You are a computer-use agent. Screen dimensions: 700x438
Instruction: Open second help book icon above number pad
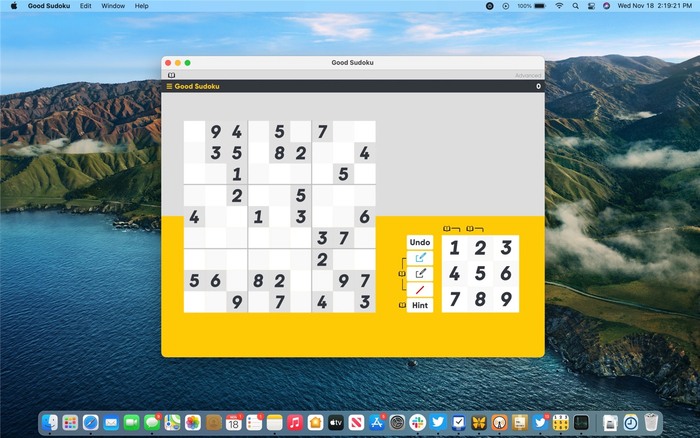[470, 229]
